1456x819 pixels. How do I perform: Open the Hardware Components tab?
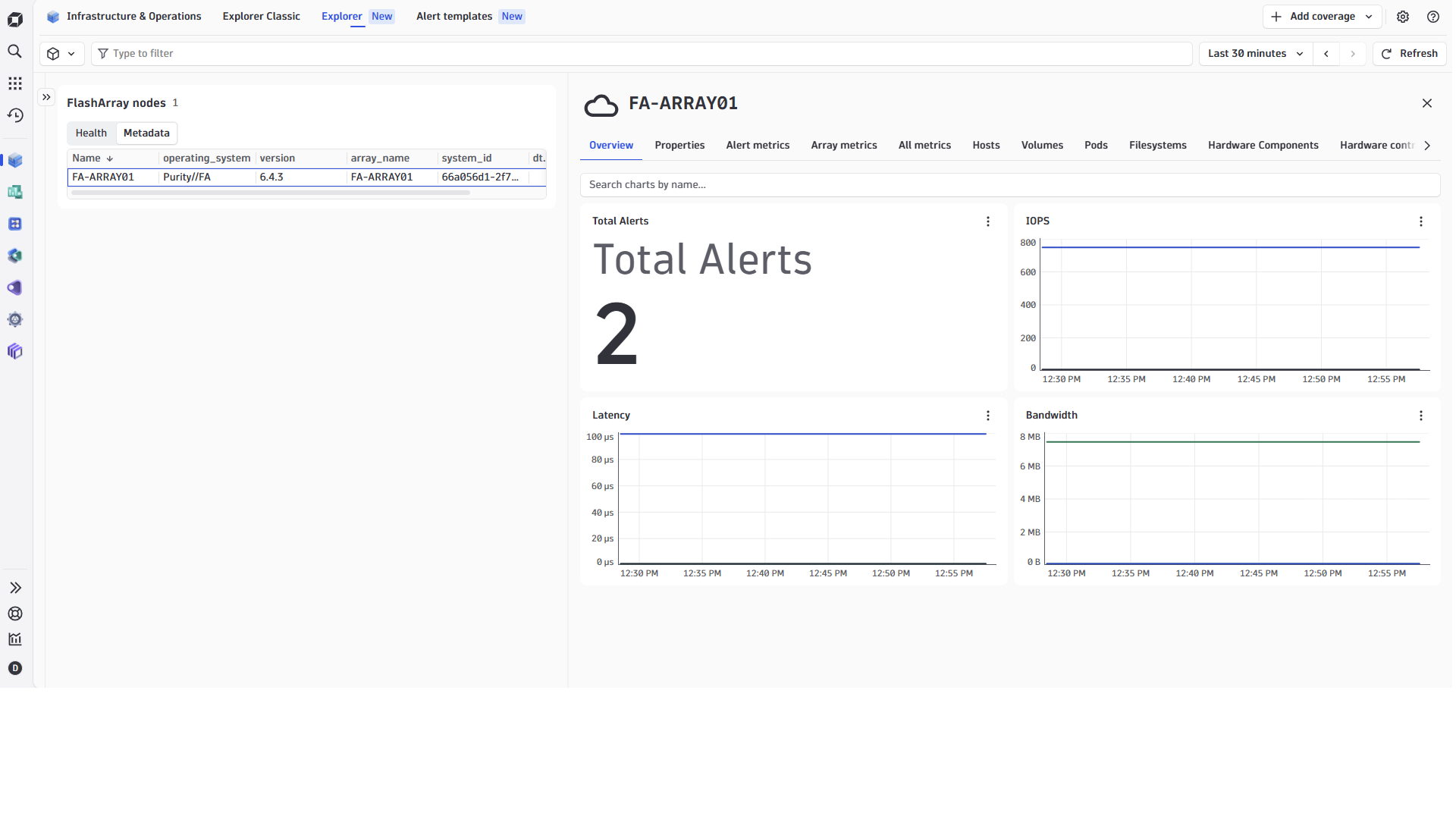(x=1263, y=146)
